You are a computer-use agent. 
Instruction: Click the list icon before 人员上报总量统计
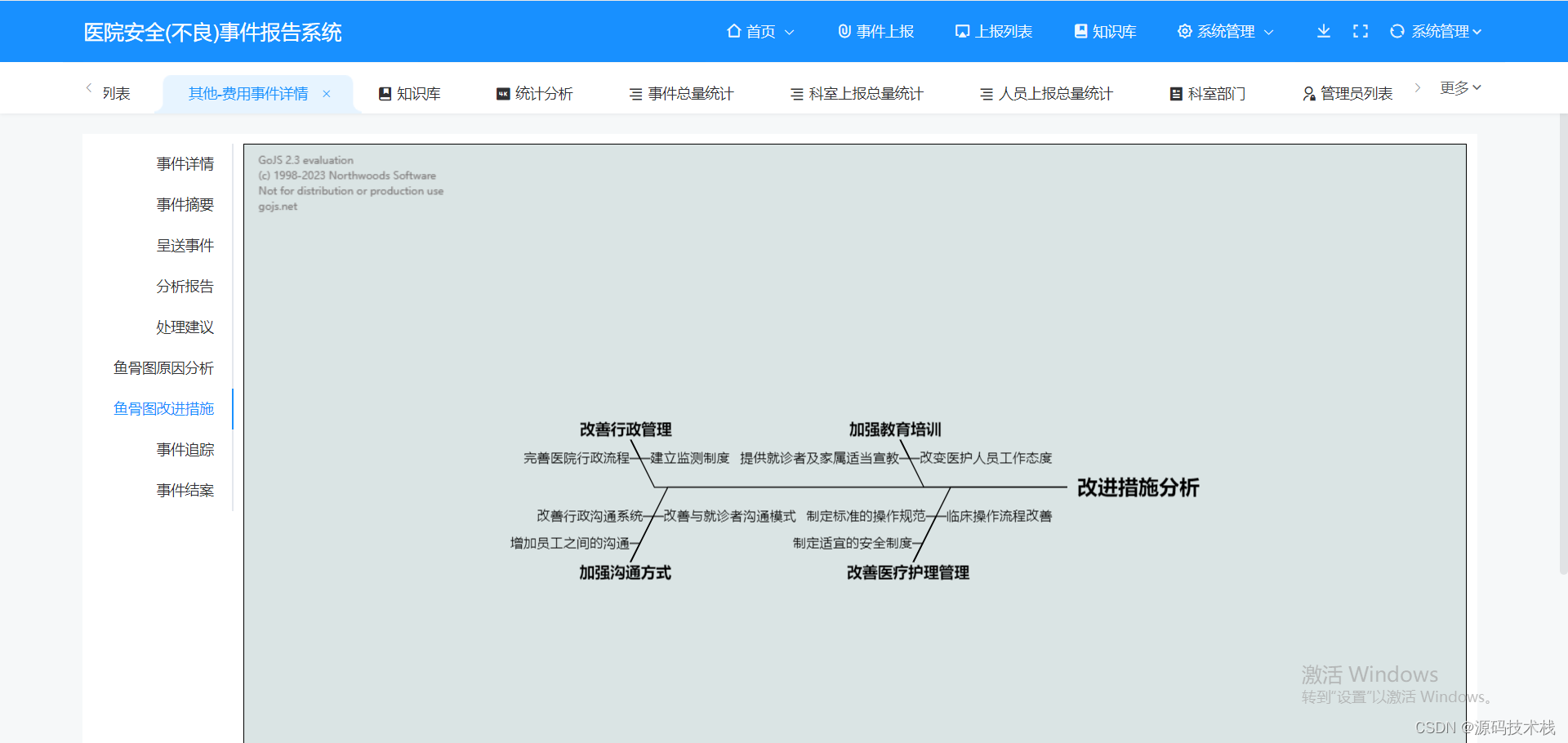987,94
